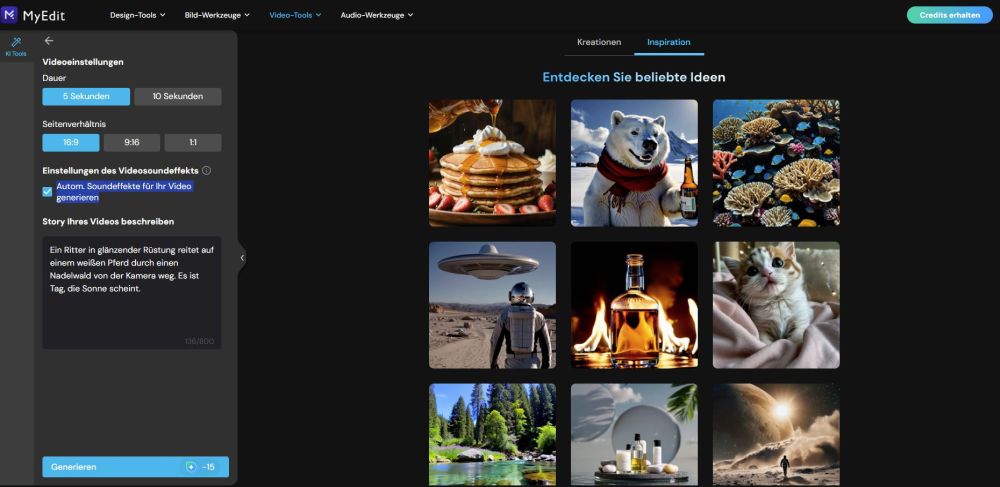Switch to the Kreationen tab
The width and height of the screenshot is (1000, 487).
(x=599, y=42)
